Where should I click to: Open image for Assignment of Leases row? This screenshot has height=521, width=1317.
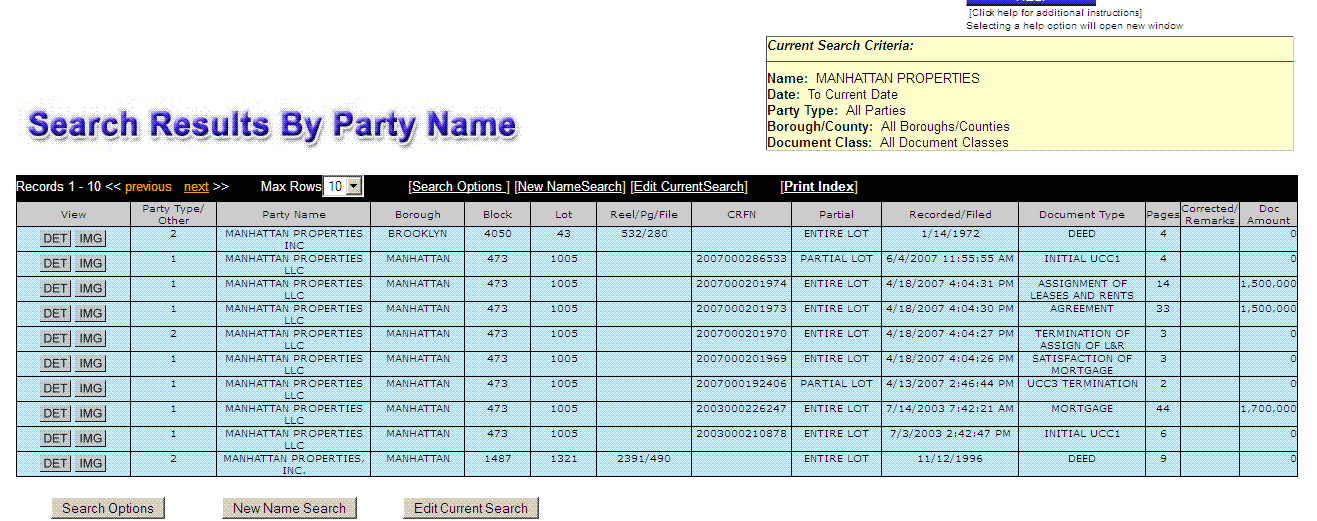click(x=91, y=288)
